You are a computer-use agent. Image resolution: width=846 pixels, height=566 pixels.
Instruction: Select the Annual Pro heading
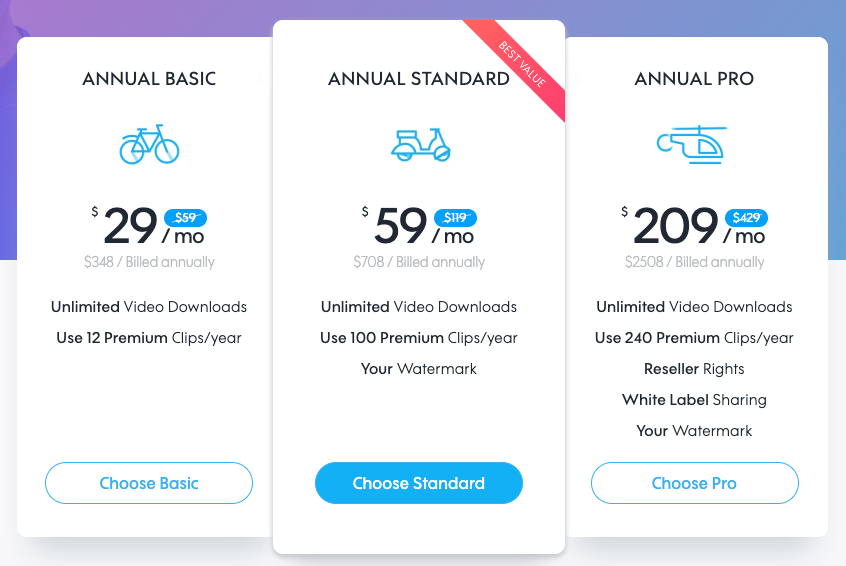pos(694,79)
